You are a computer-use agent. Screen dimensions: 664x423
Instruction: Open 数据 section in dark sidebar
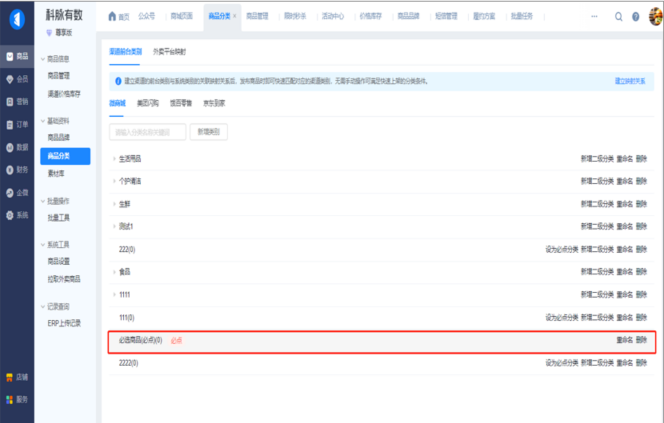17,147
